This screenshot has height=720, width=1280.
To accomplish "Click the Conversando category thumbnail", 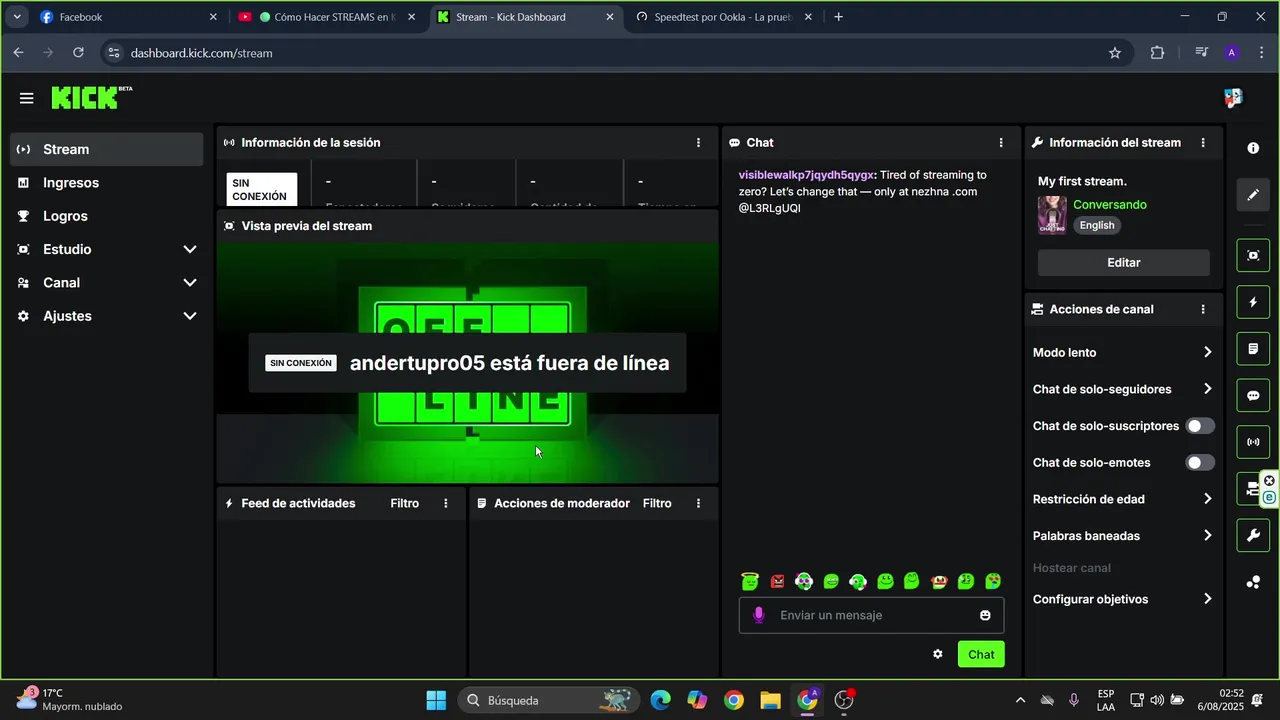I will (1052, 215).
